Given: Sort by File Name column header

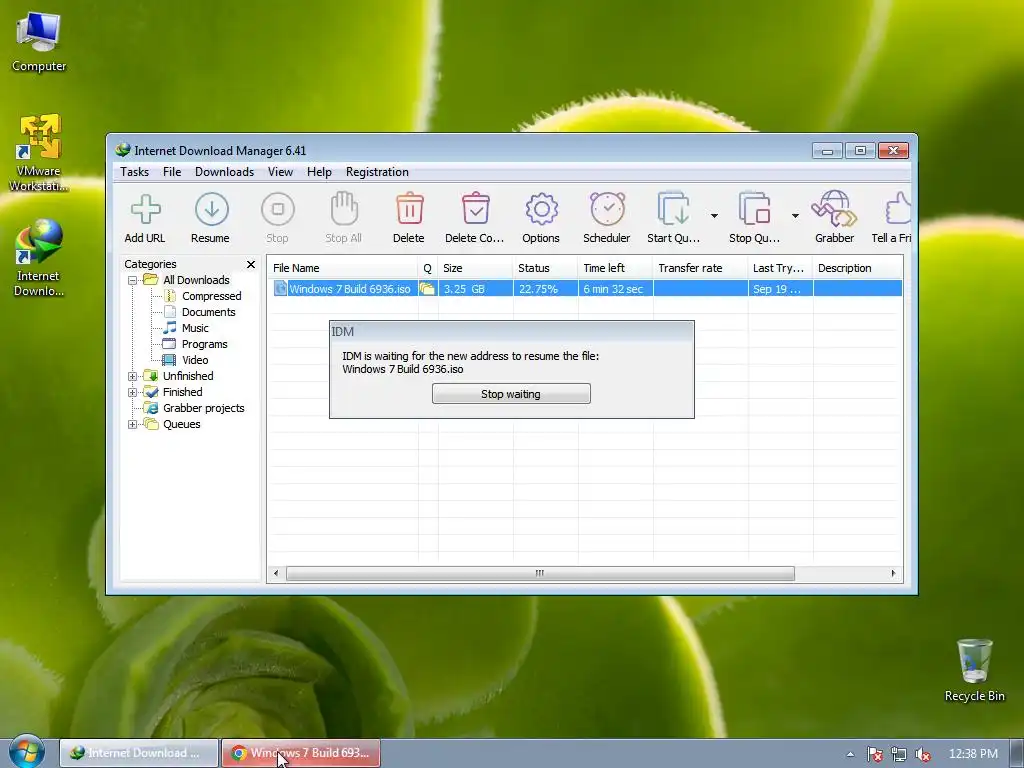Looking at the screenshot, I should 343,268.
